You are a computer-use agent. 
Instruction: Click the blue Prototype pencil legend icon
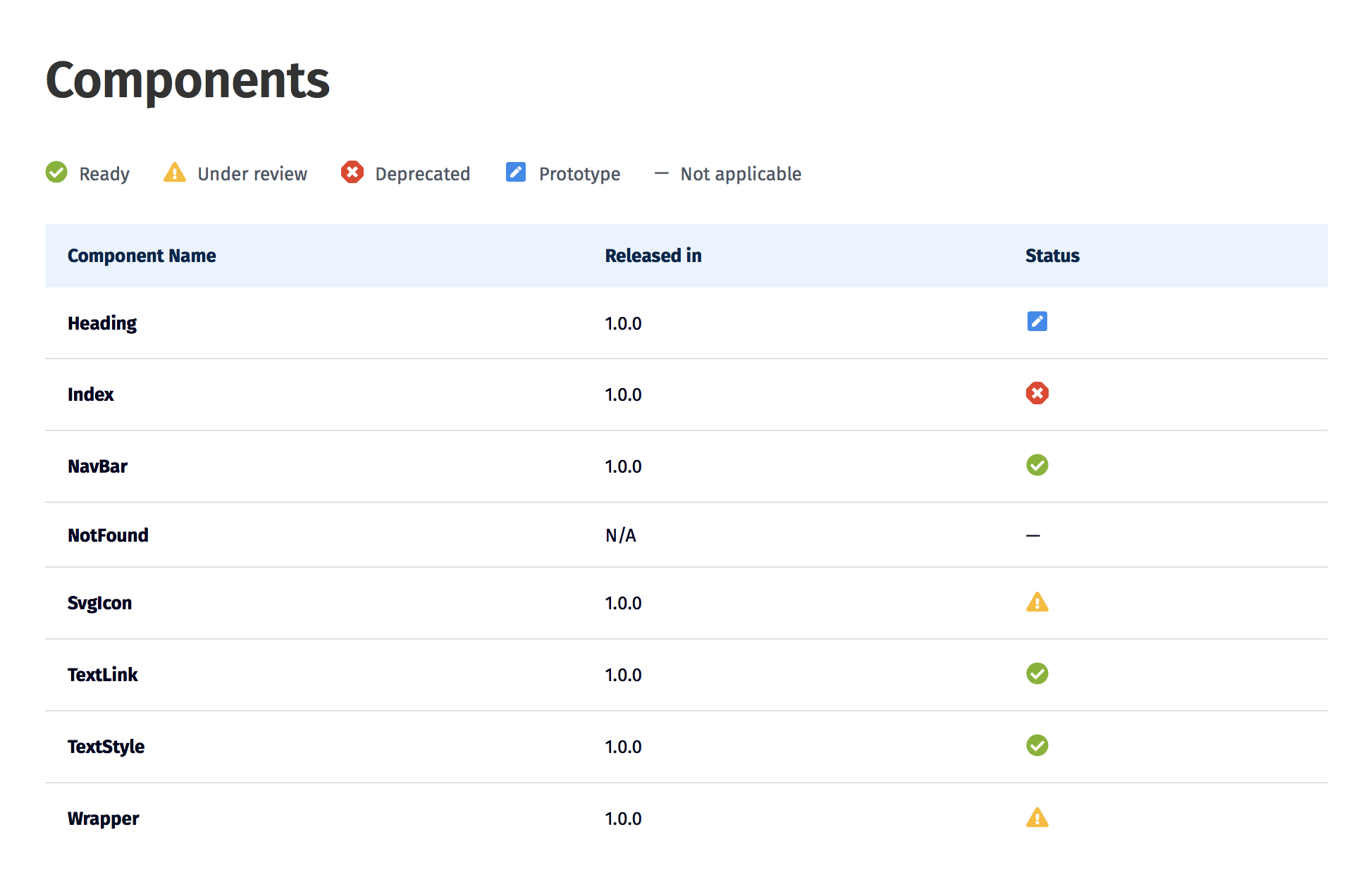(x=516, y=172)
